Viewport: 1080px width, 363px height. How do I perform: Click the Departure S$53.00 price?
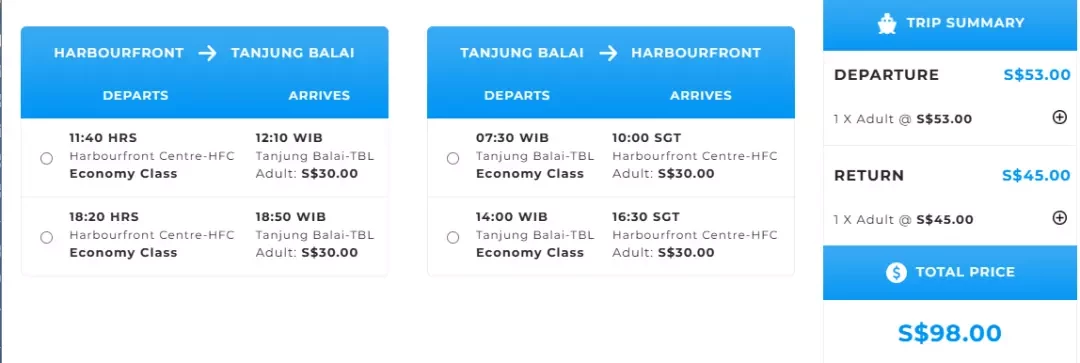[x=1037, y=75]
